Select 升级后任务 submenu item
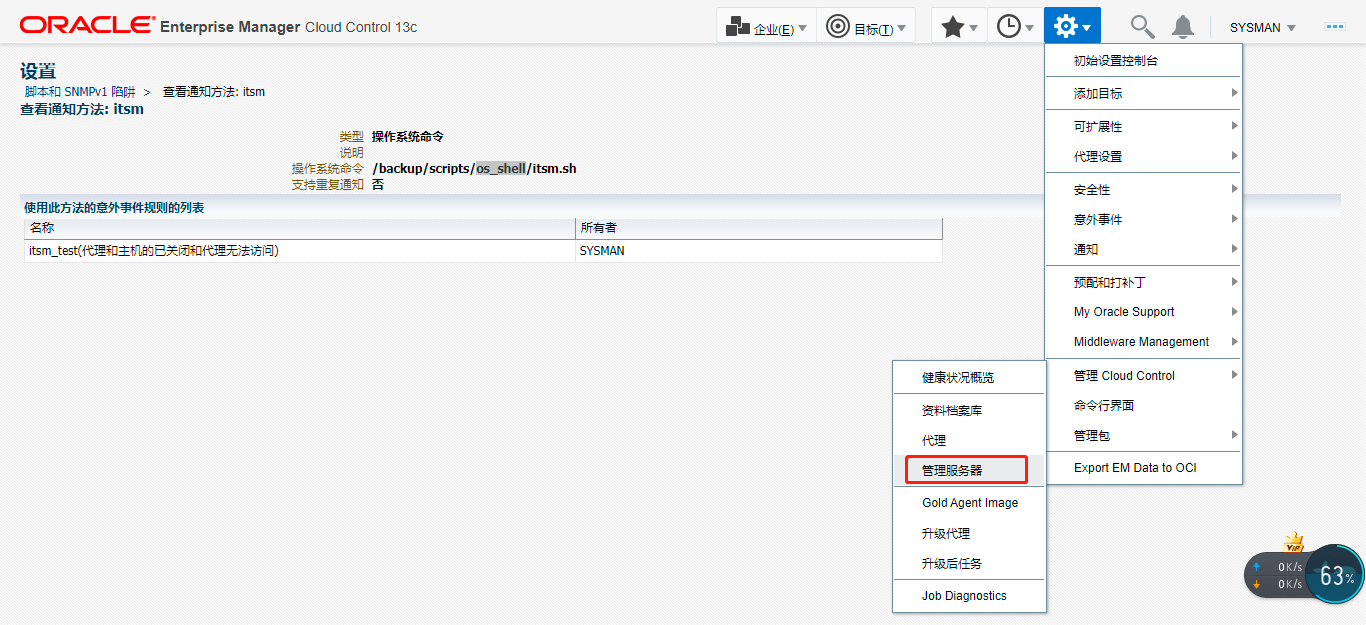 (969, 564)
